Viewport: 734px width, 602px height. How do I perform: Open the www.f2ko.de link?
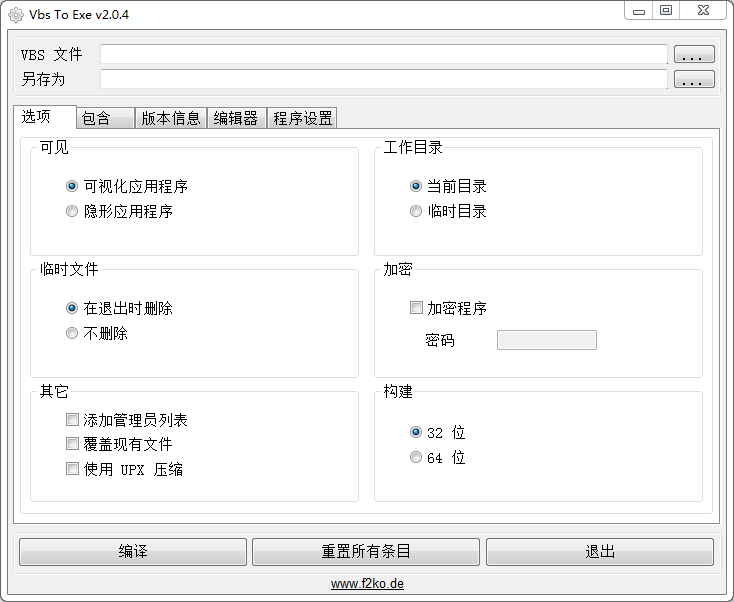point(367,584)
